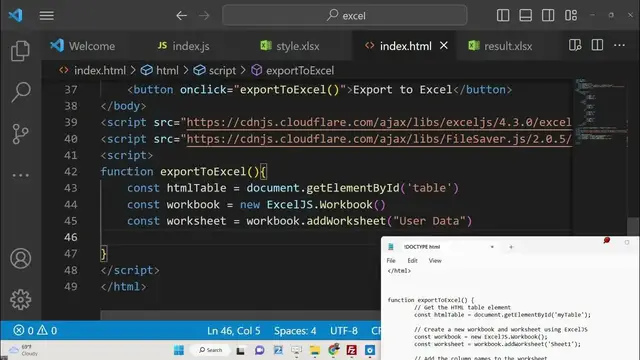The width and height of the screenshot is (640, 360).
Task: Click the 'User Data' string on line 45
Action: pos(429,221)
